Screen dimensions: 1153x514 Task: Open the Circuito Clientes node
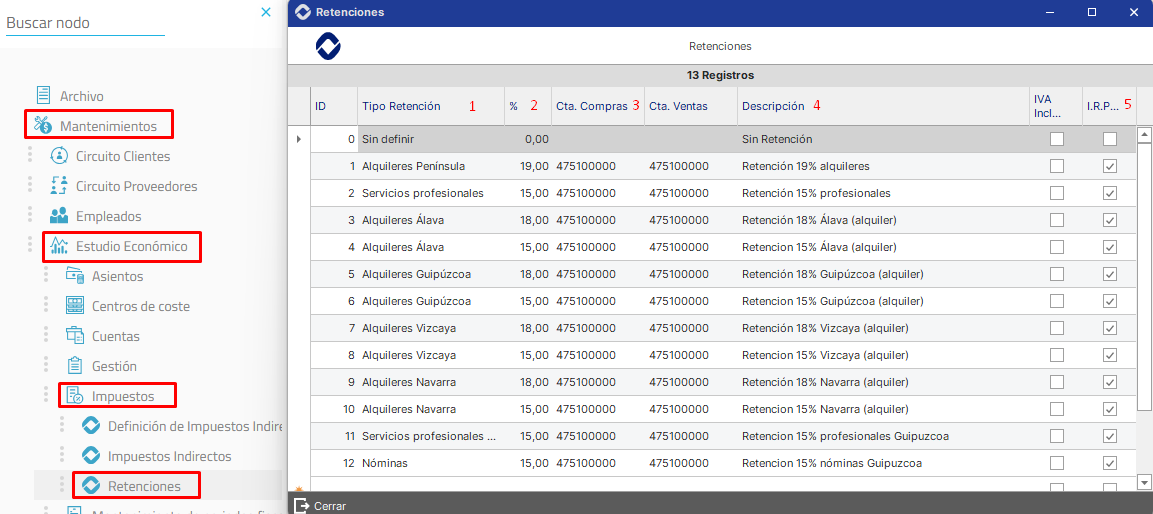coord(123,157)
